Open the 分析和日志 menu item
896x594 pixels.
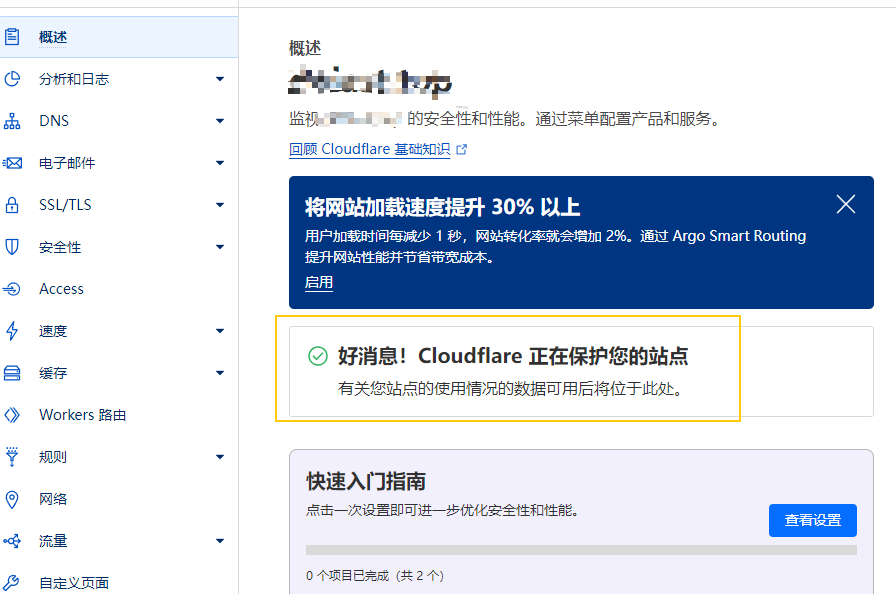tap(119, 79)
